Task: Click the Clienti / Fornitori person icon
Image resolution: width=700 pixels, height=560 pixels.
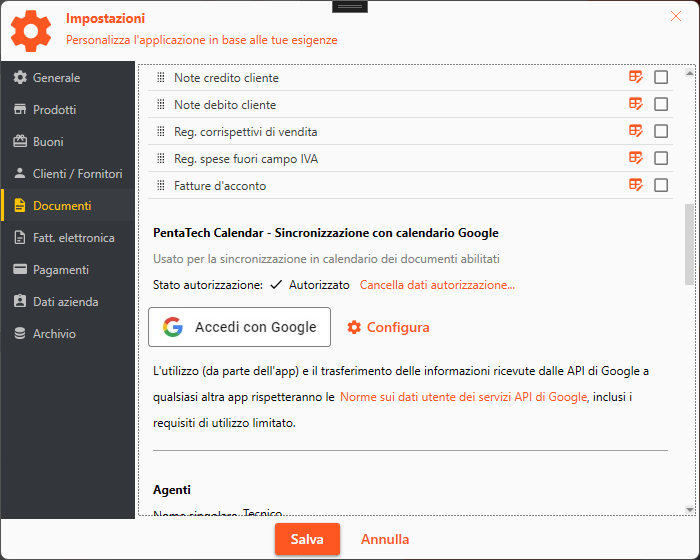Action: click(x=20, y=173)
